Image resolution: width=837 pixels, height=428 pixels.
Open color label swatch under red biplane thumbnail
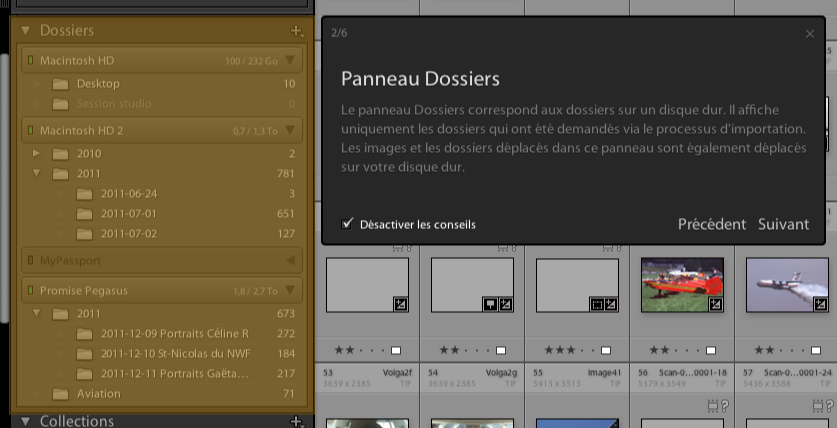pos(711,351)
